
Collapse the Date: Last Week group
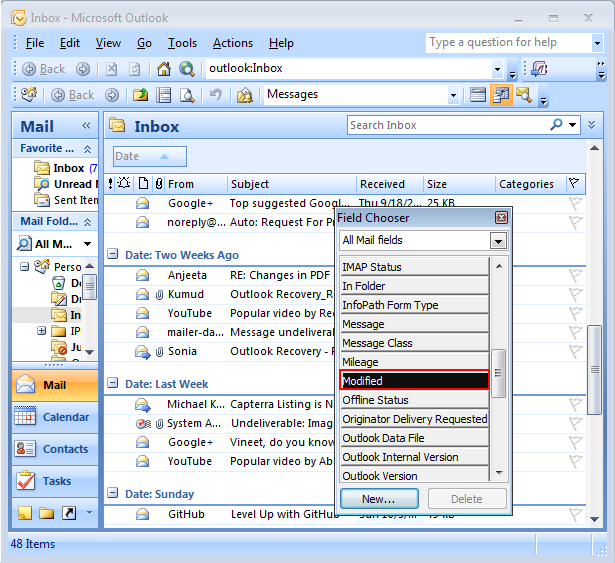[x=113, y=383]
